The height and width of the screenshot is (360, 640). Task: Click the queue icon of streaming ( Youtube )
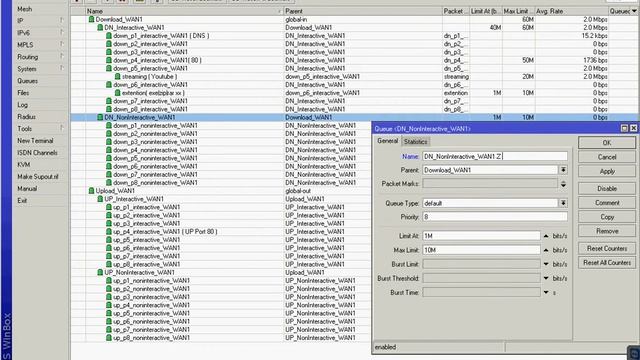click(x=118, y=76)
